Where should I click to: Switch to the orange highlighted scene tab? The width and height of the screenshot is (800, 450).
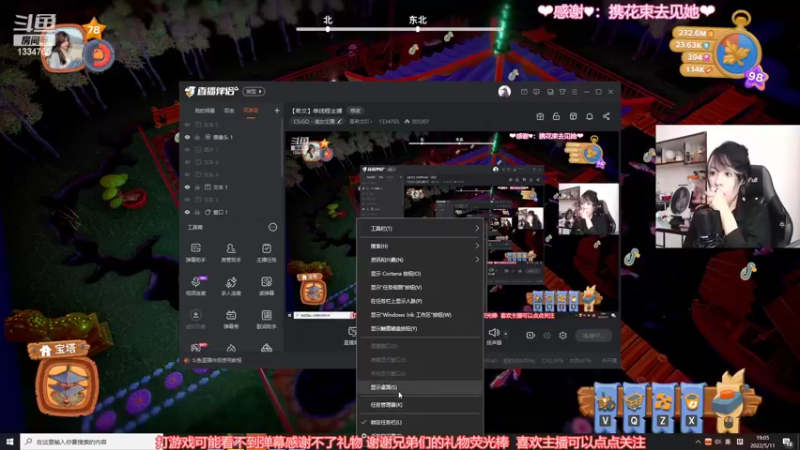[251, 111]
